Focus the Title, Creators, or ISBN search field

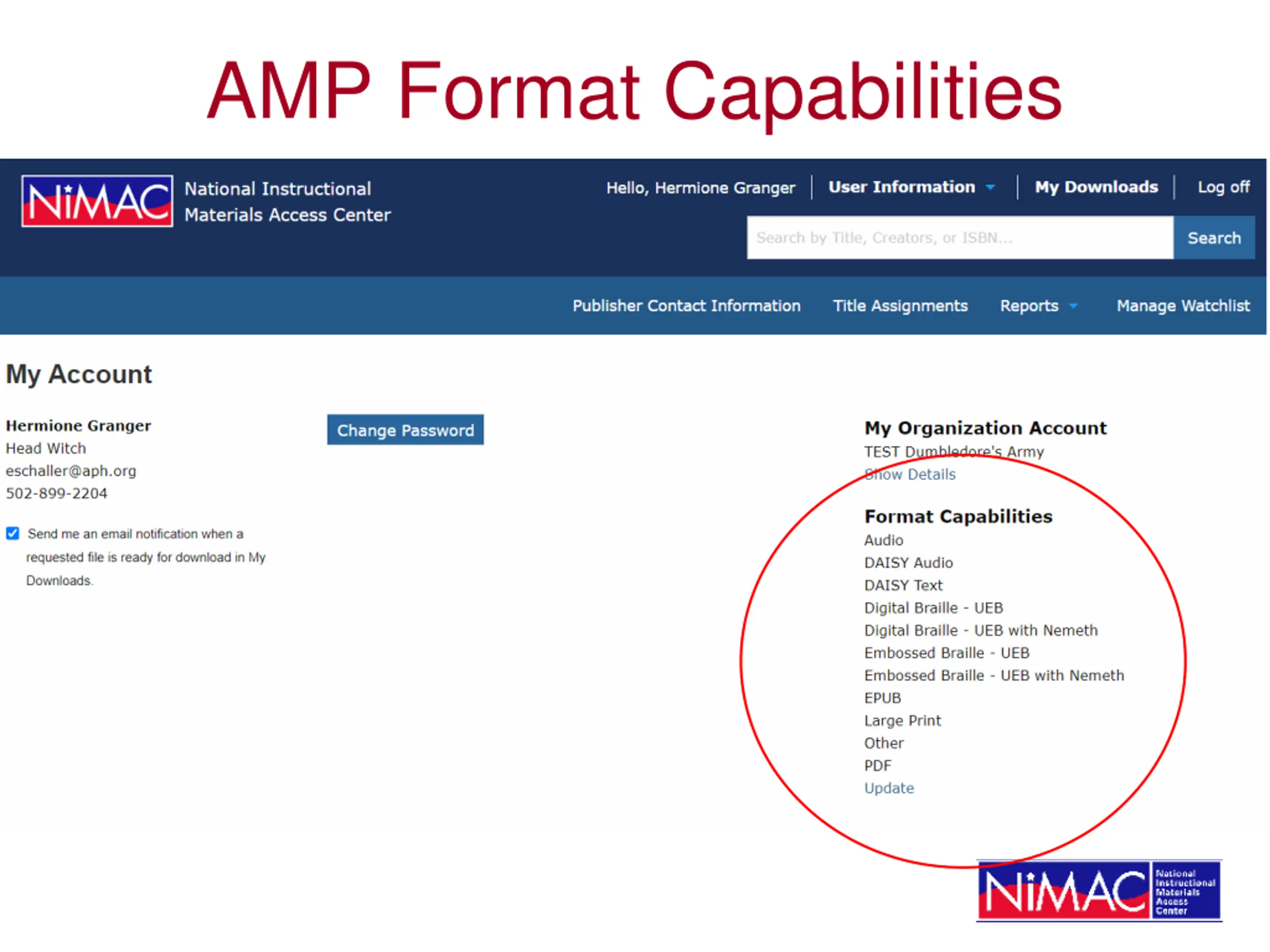point(960,238)
